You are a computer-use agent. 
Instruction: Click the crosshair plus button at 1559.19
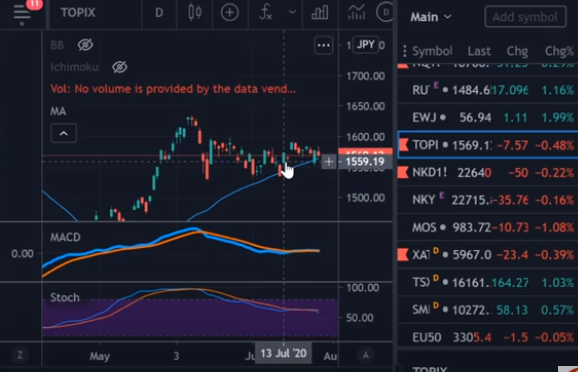[x=329, y=161]
